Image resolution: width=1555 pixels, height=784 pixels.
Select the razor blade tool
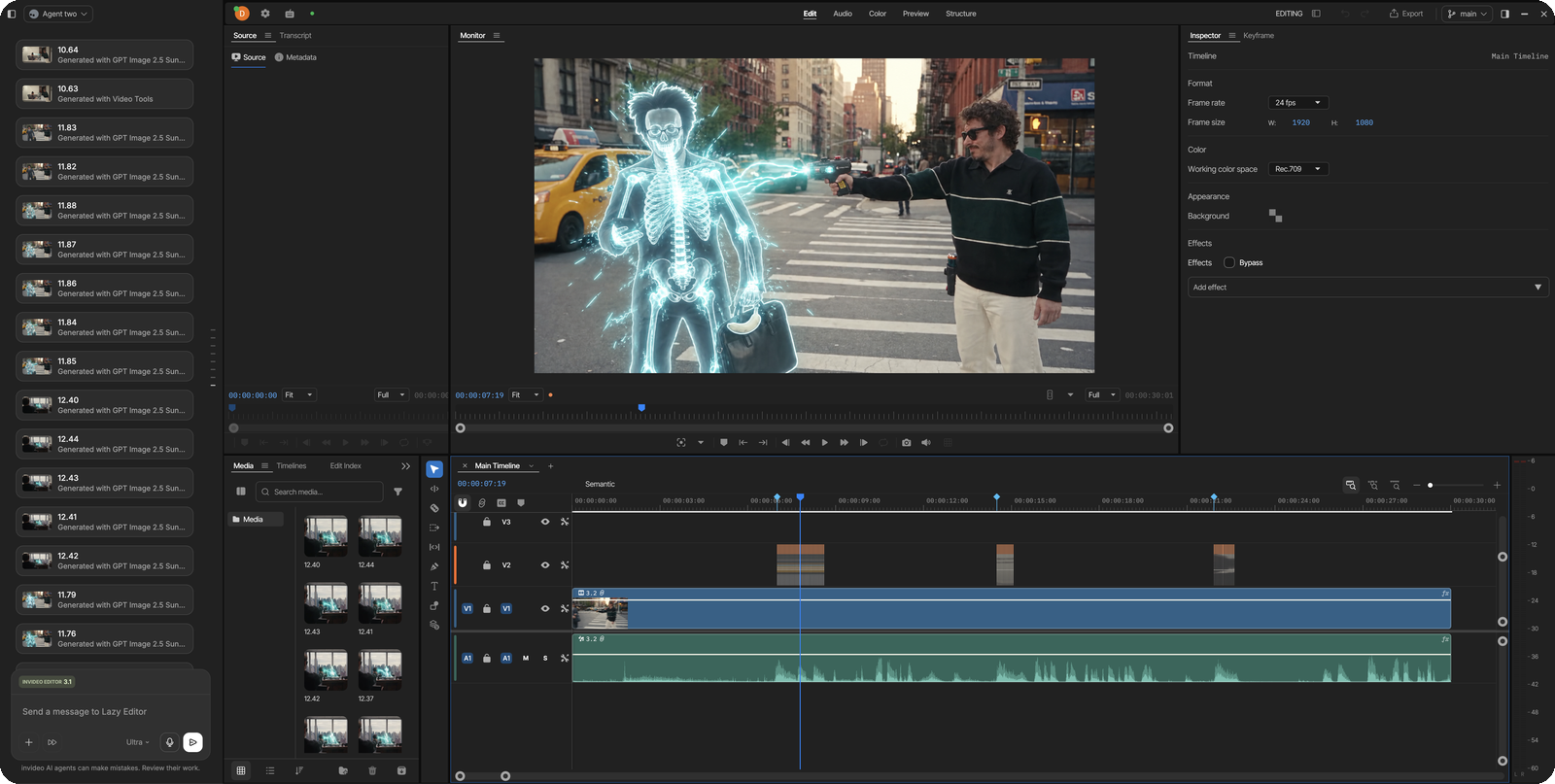(434, 508)
